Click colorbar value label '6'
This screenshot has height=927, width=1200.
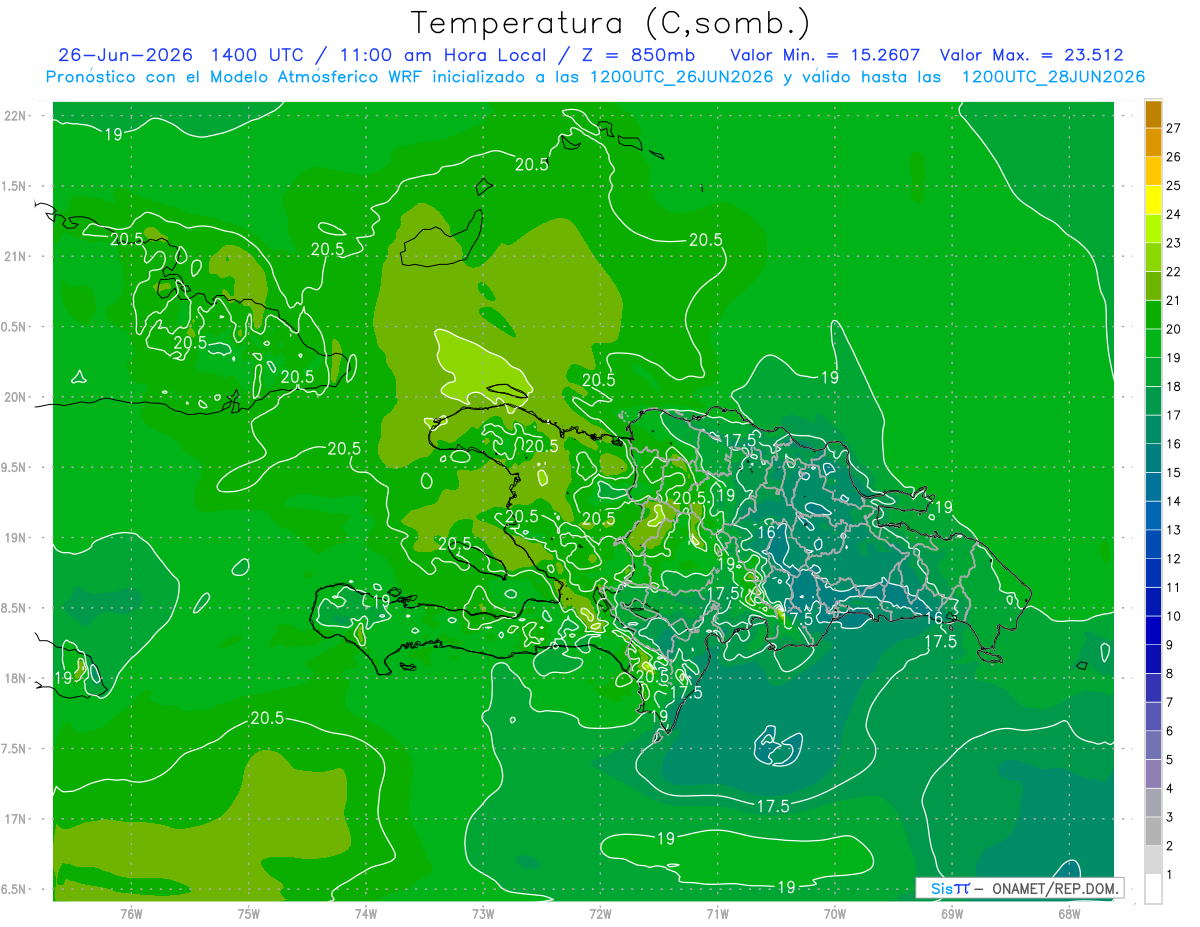coord(1170,731)
